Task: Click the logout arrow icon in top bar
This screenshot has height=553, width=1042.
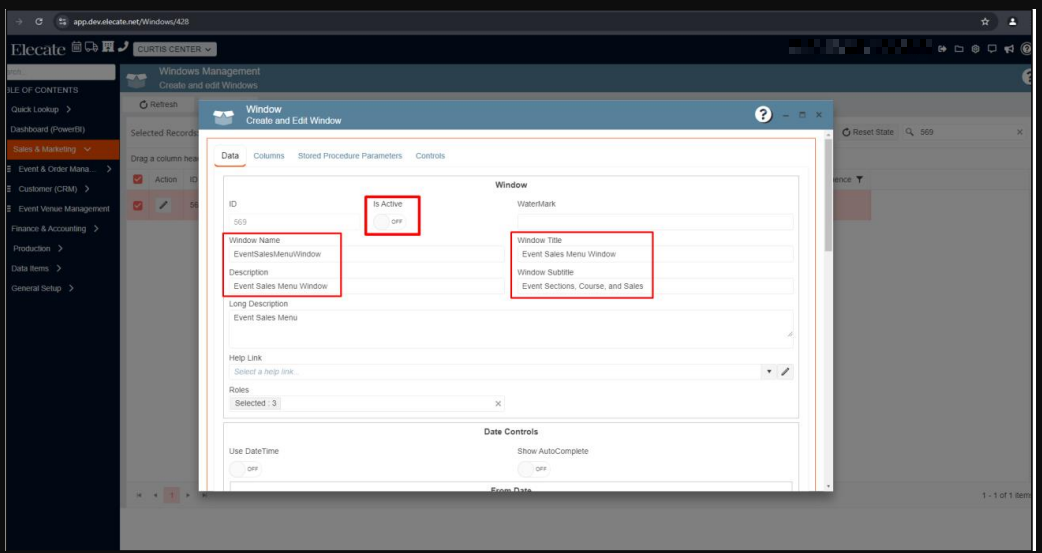Action: pyautogui.click(x=942, y=48)
